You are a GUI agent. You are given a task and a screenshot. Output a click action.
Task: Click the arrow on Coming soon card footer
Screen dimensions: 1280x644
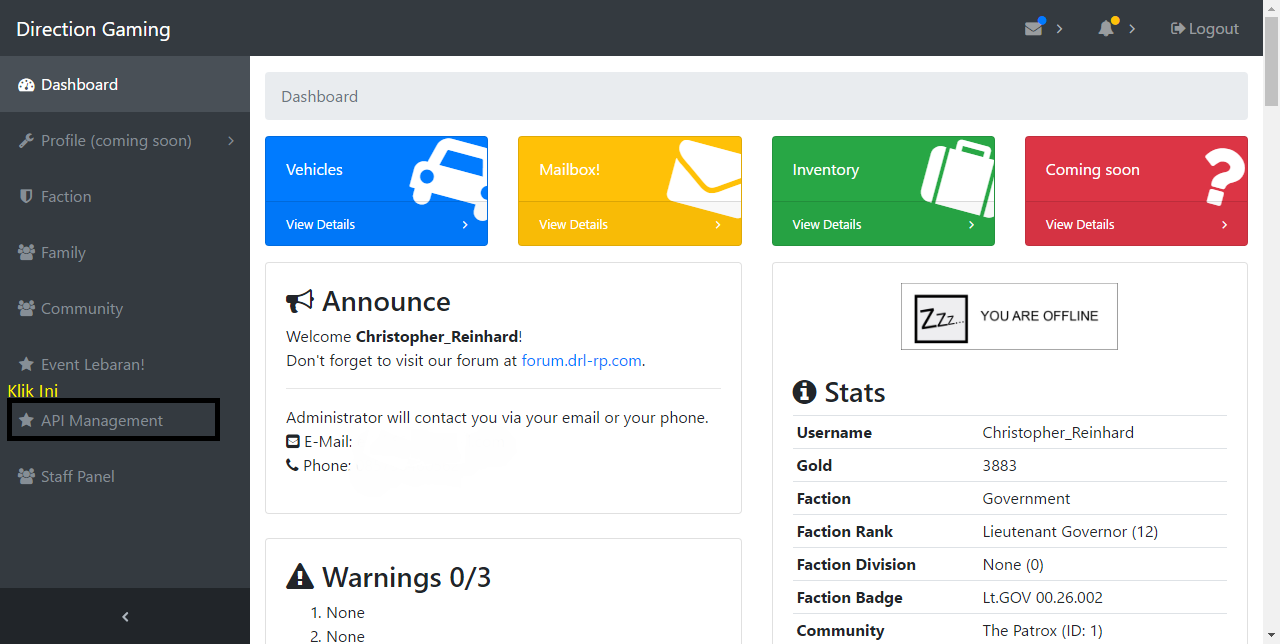click(1224, 225)
